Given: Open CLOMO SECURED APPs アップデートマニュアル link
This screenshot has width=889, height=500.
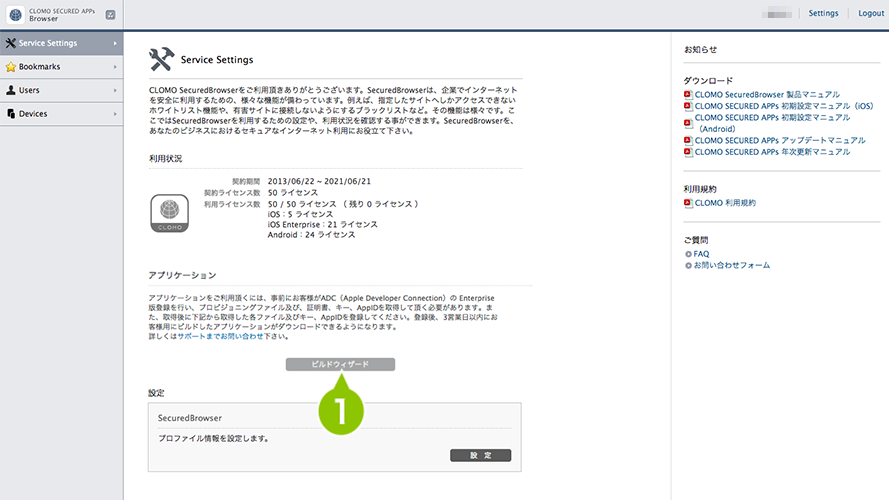Looking at the screenshot, I should (x=780, y=140).
